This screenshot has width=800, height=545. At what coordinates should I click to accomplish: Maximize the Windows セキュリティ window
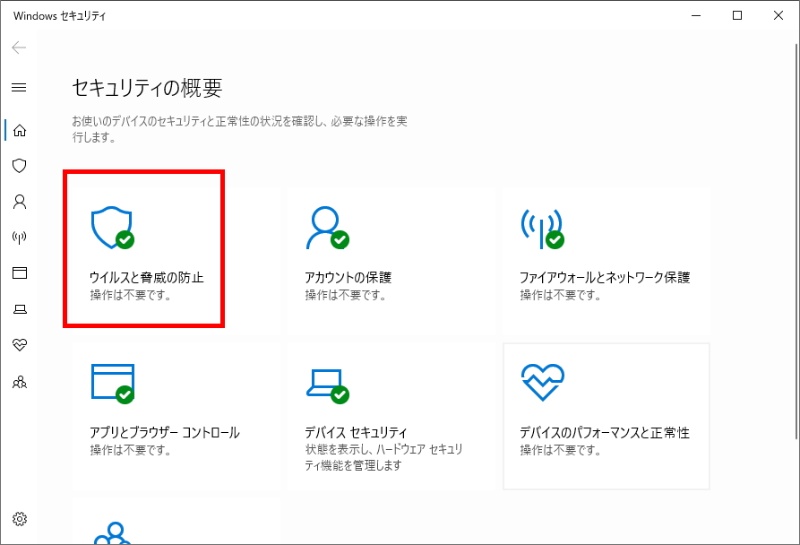737,15
